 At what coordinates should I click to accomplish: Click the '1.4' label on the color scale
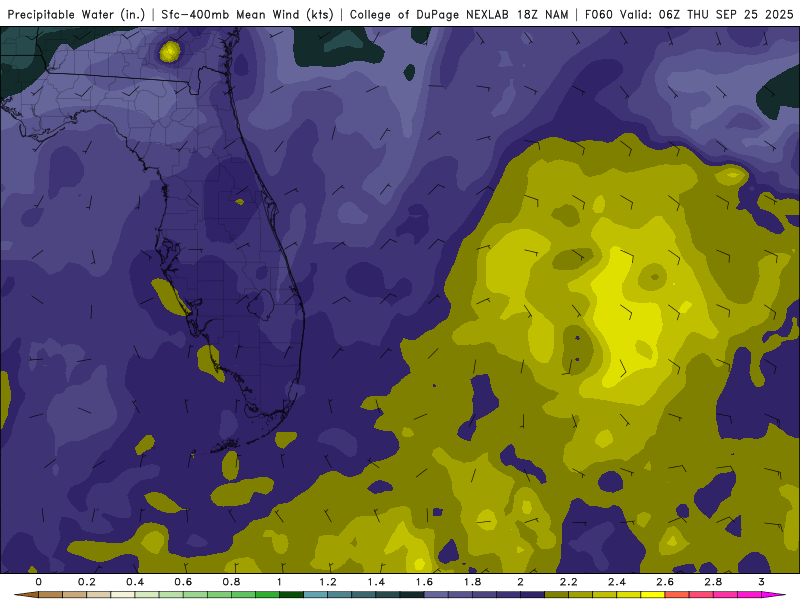coord(376,582)
